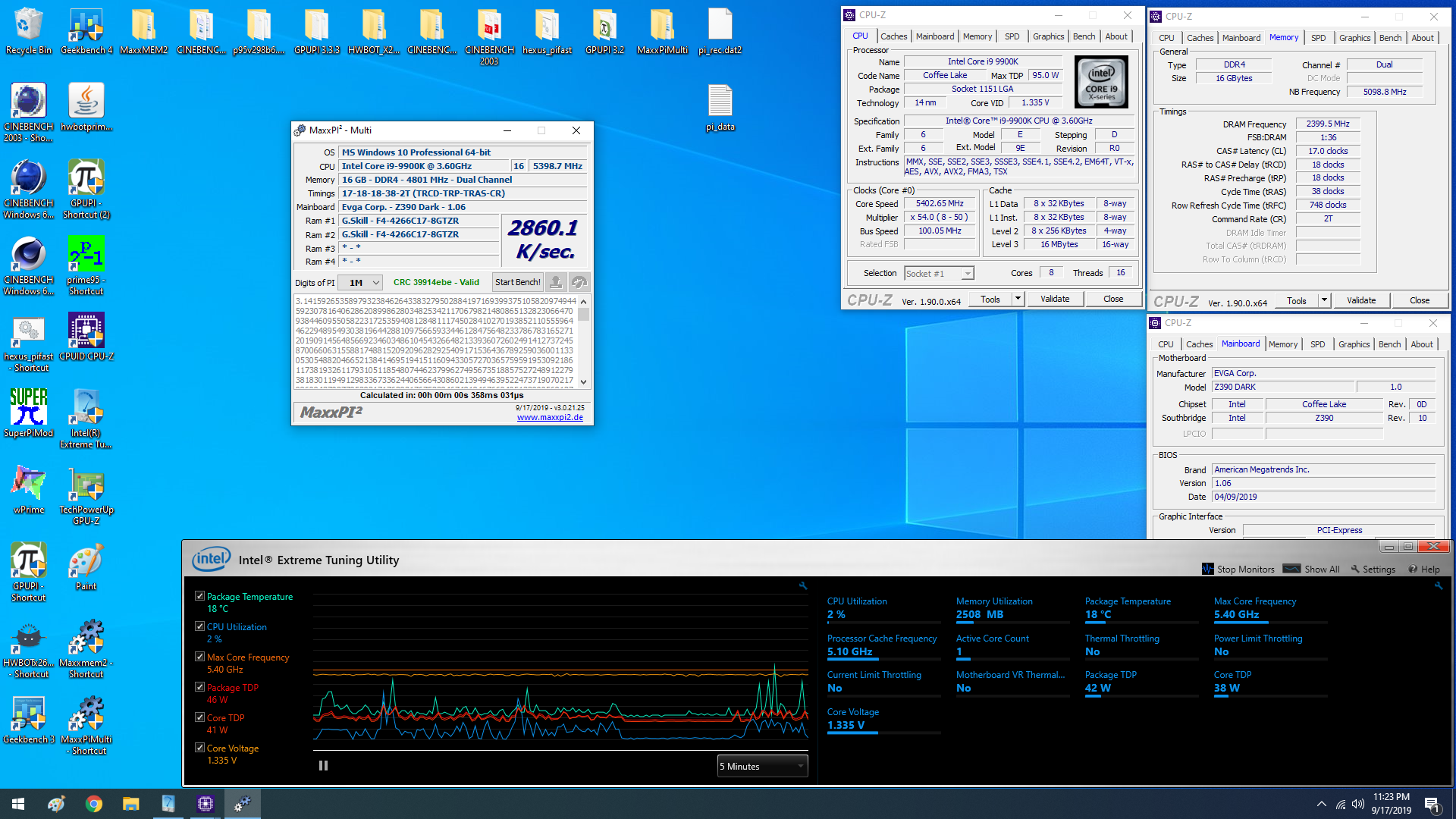
Task: Open SuperPiMod desktop icon
Action: 29,413
